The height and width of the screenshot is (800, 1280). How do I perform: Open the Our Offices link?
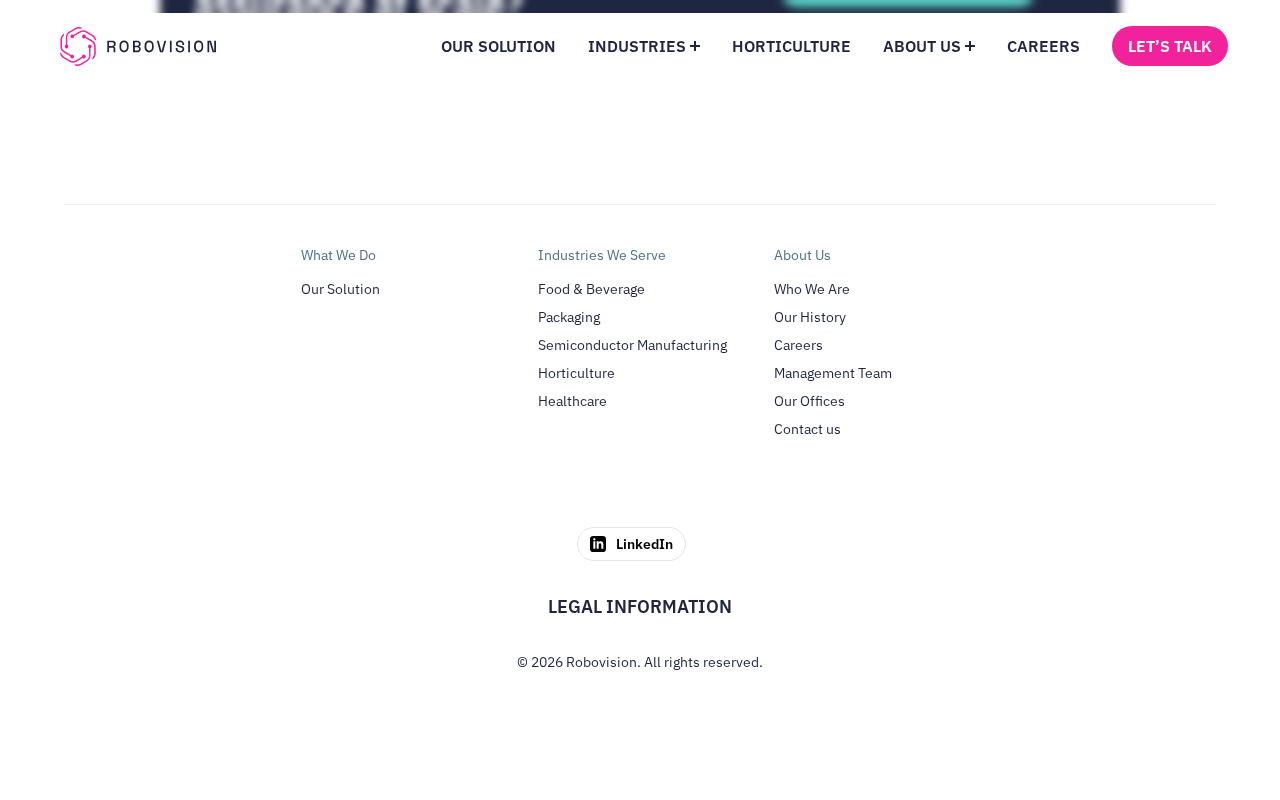(809, 401)
